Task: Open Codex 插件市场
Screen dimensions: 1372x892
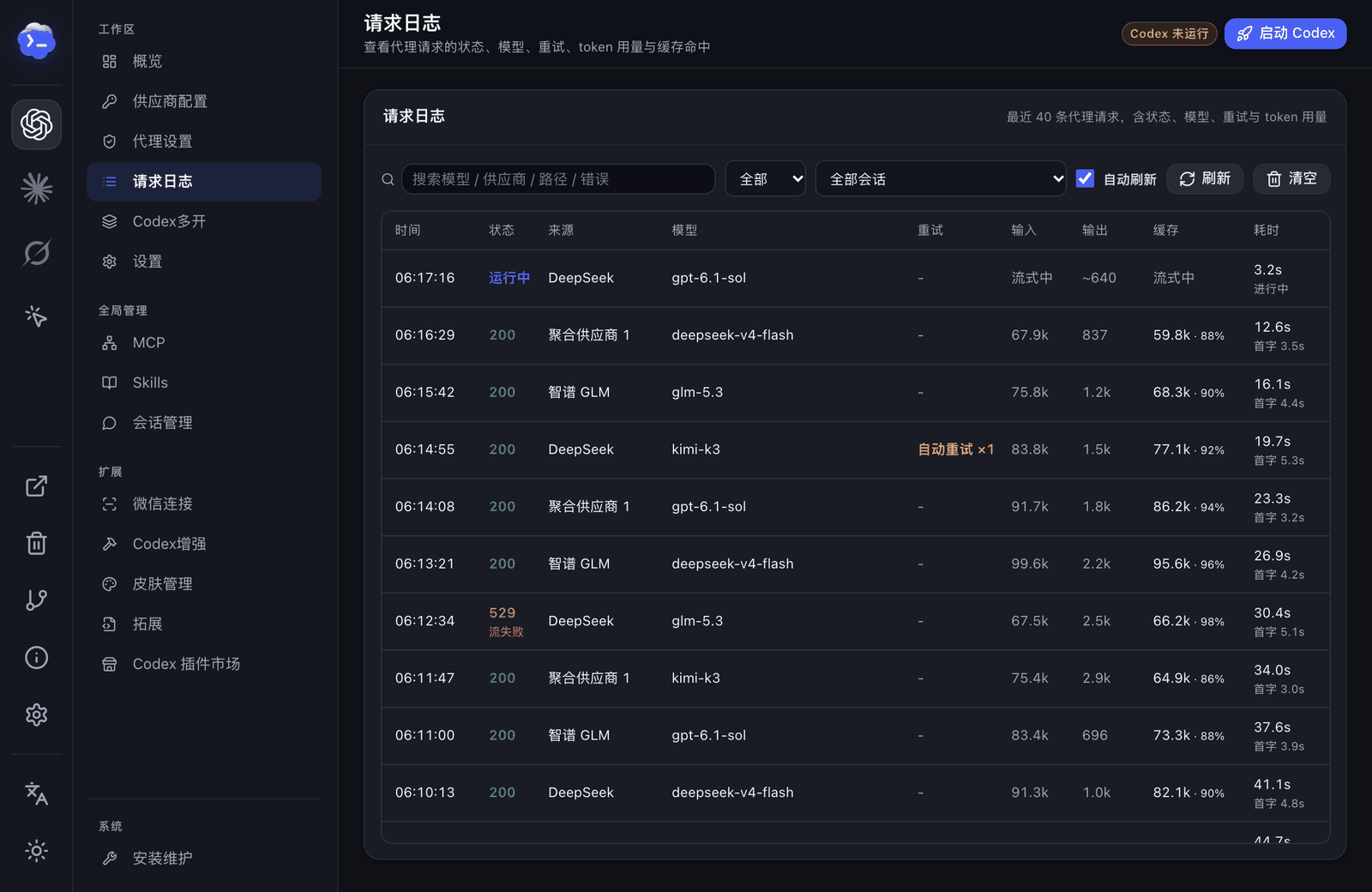Action: [204, 664]
